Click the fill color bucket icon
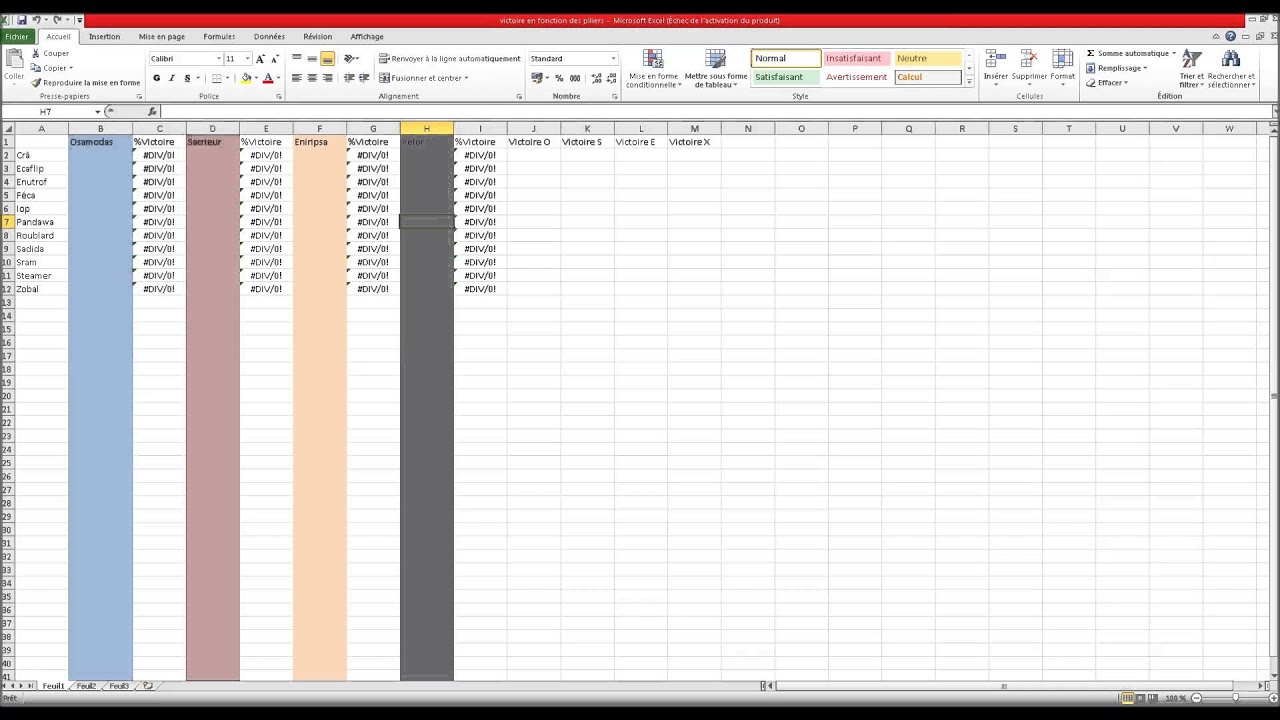This screenshot has height=720, width=1280. 246,78
